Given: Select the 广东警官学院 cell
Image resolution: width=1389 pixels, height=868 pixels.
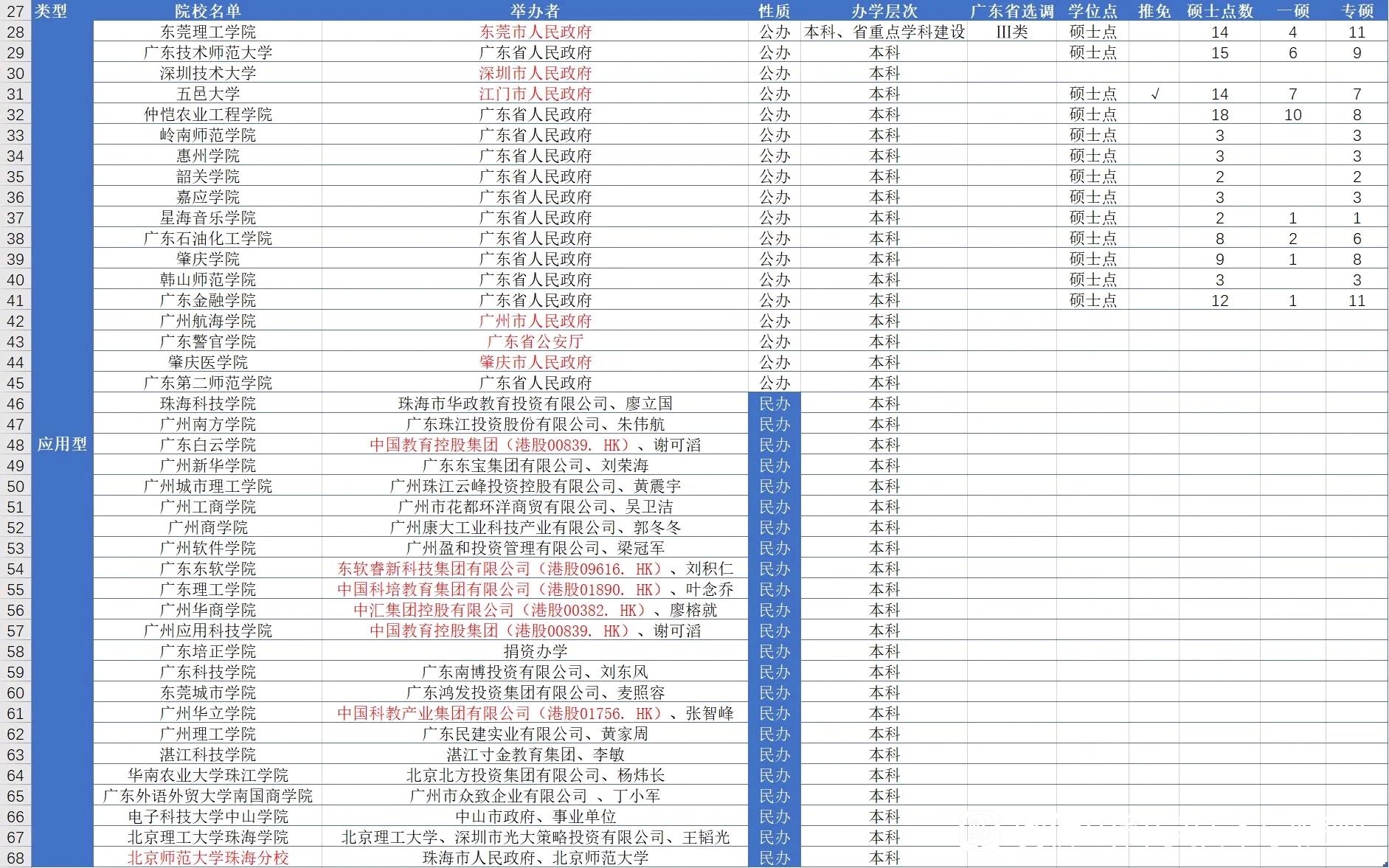Looking at the screenshot, I should (208, 341).
